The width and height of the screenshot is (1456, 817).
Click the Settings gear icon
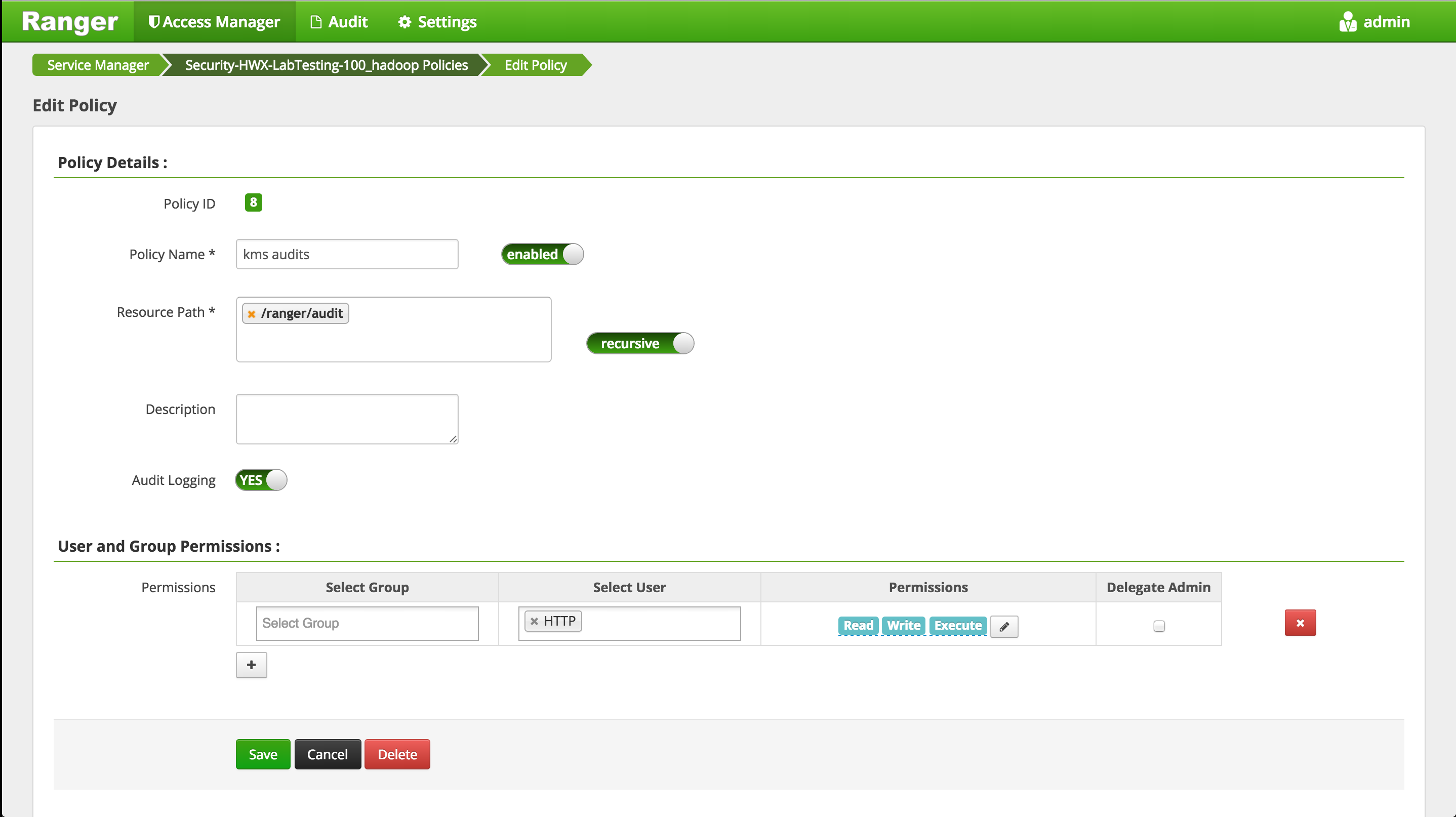(x=404, y=22)
